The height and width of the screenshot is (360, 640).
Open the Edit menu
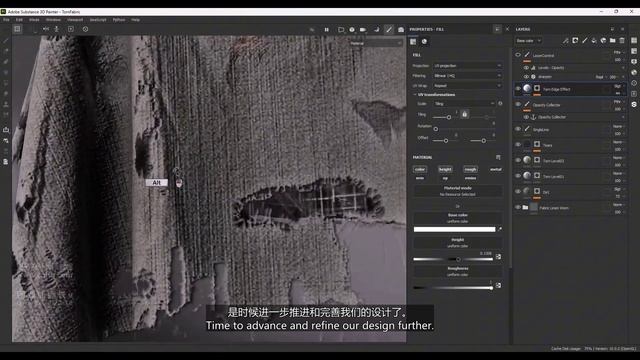19,20
